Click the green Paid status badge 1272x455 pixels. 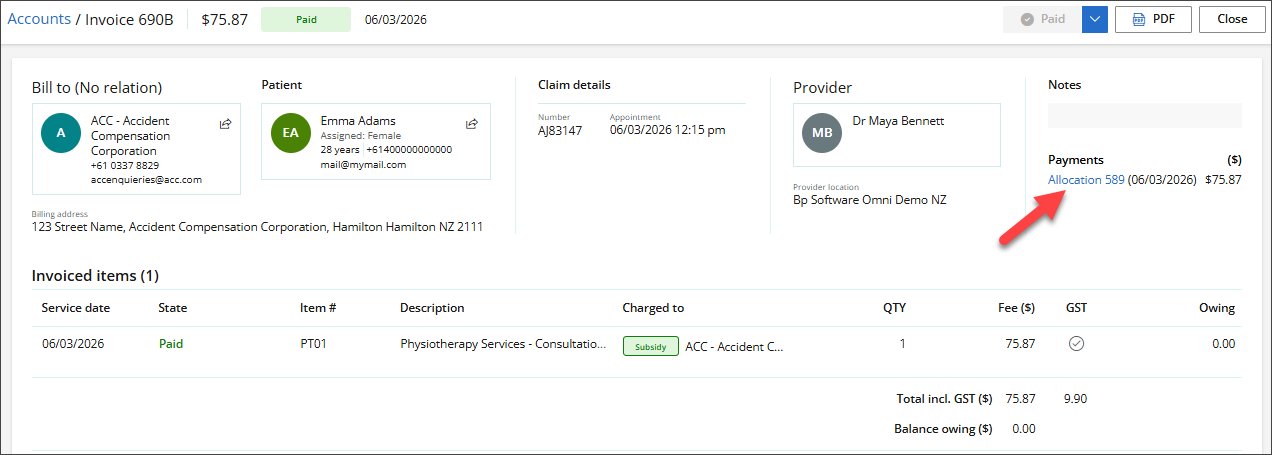306,19
